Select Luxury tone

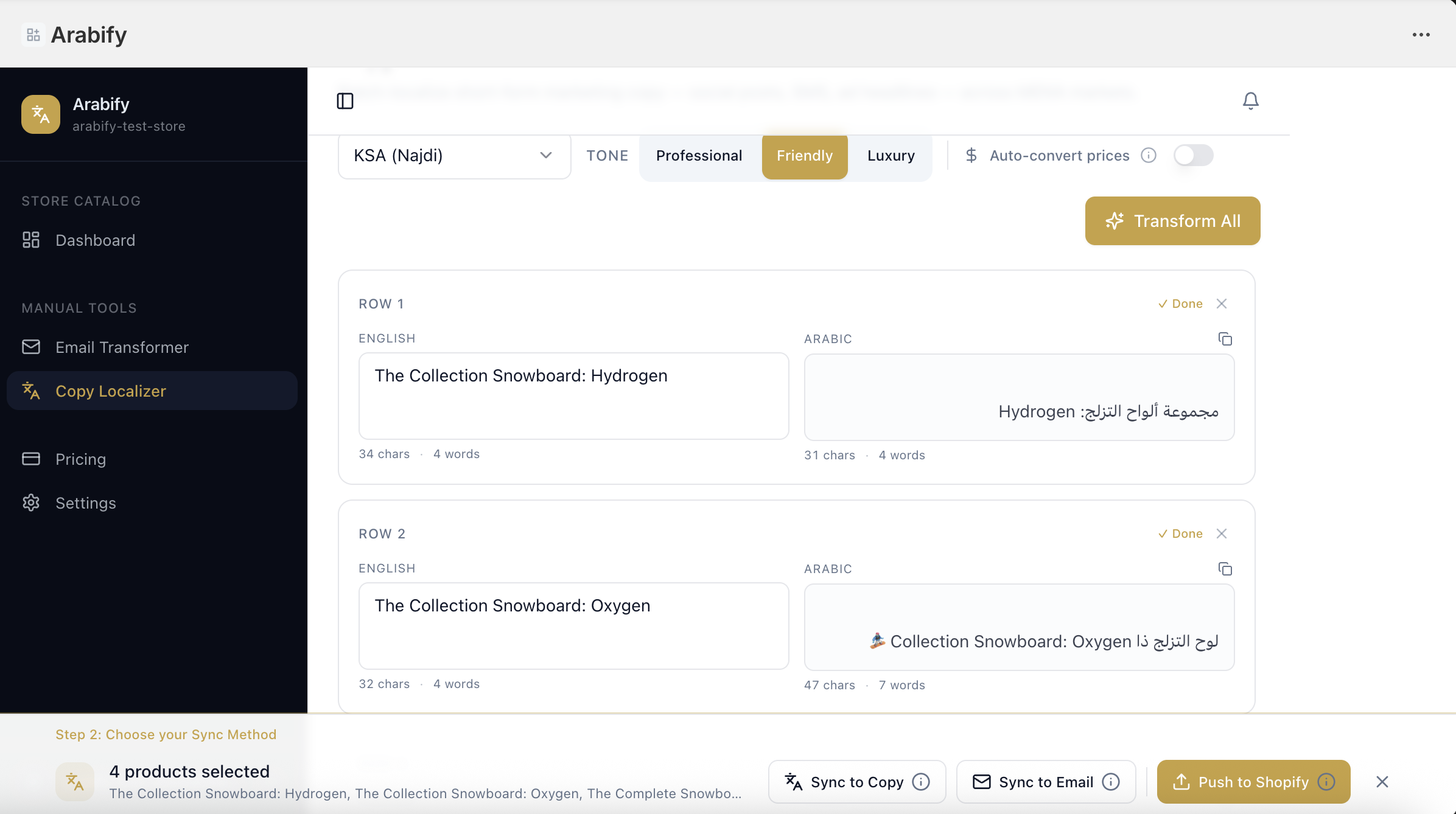pyautogui.click(x=891, y=156)
